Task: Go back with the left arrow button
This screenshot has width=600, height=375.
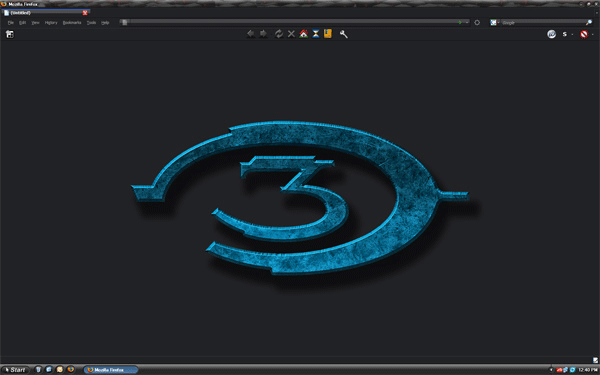Action: pyautogui.click(x=251, y=34)
